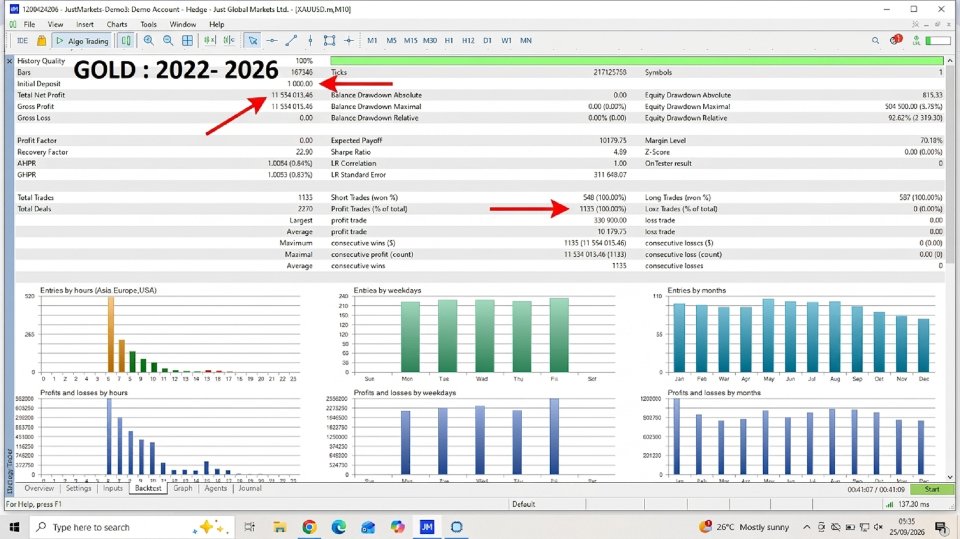Click the green signal icon in toolbar
This screenshot has width=960, height=539.
tap(917, 40)
